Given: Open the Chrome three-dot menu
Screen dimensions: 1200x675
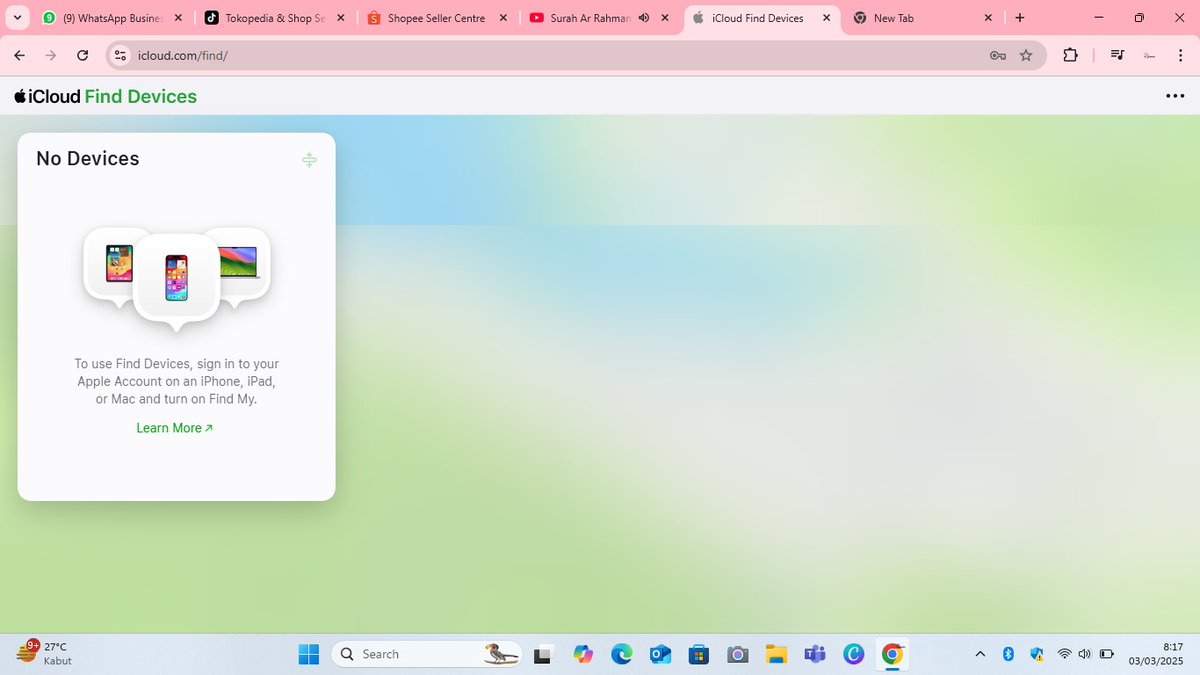Looking at the screenshot, I should tap(1180, 55).
